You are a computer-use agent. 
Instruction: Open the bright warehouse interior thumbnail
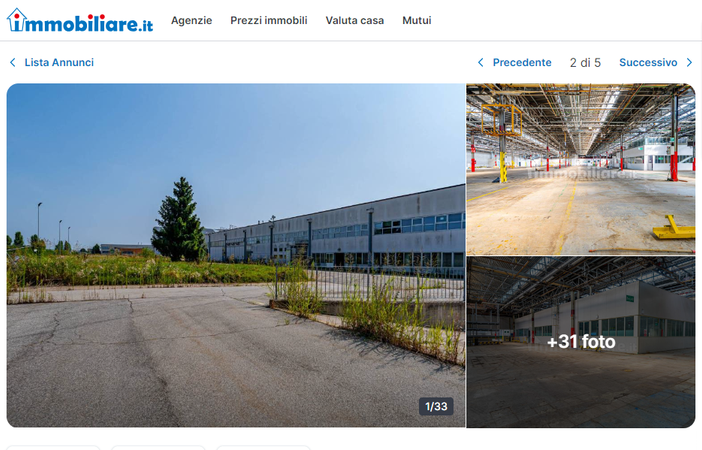pos(581,169)
